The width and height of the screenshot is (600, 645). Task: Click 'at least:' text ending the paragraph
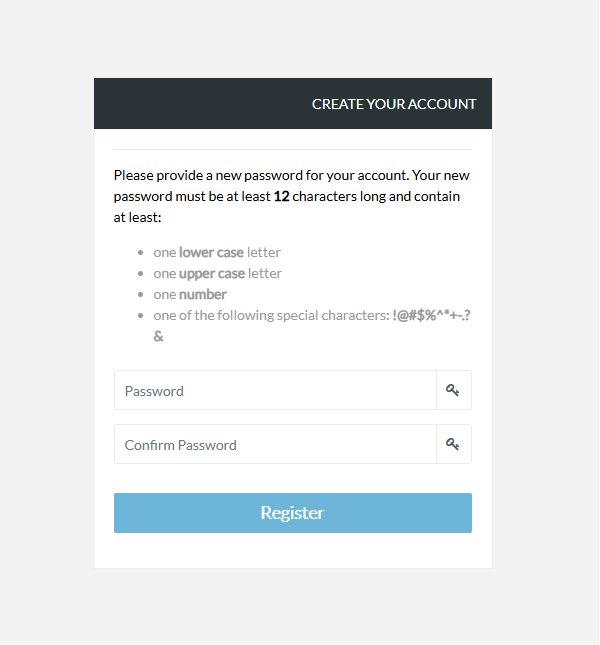pos(137,218)
